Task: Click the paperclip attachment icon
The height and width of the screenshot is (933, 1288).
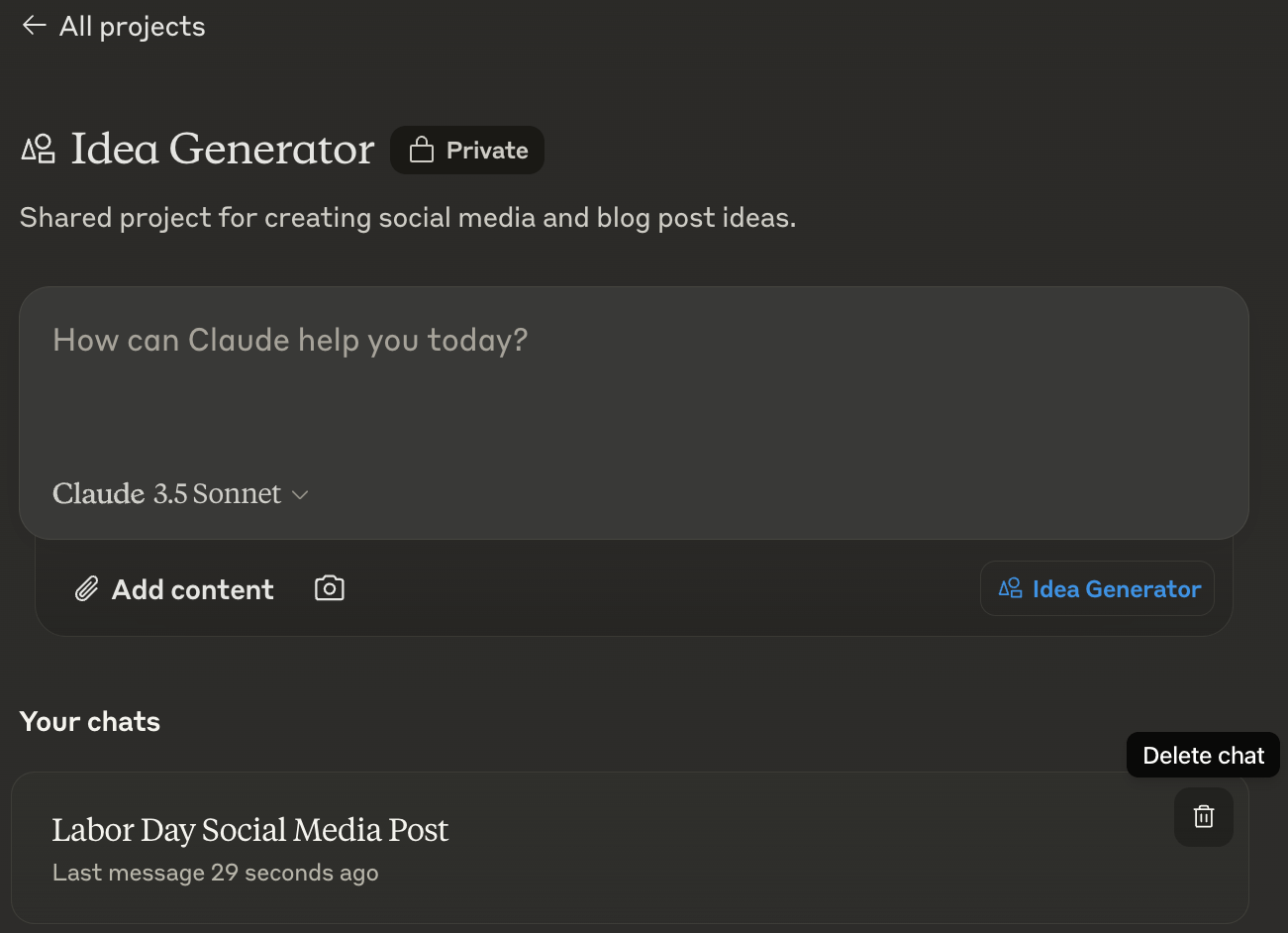Action: [87, 589]
